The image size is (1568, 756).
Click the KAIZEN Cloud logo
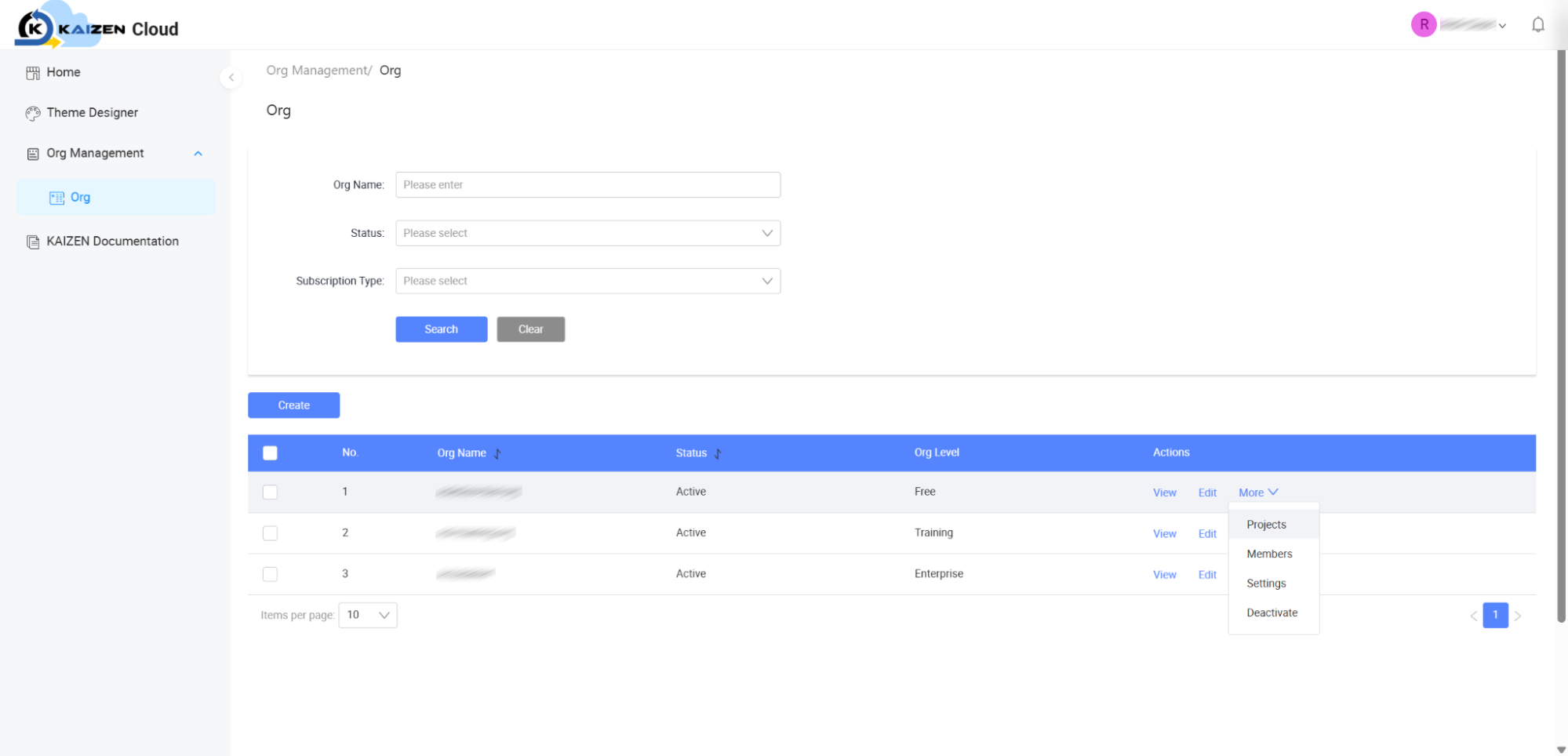97,26
